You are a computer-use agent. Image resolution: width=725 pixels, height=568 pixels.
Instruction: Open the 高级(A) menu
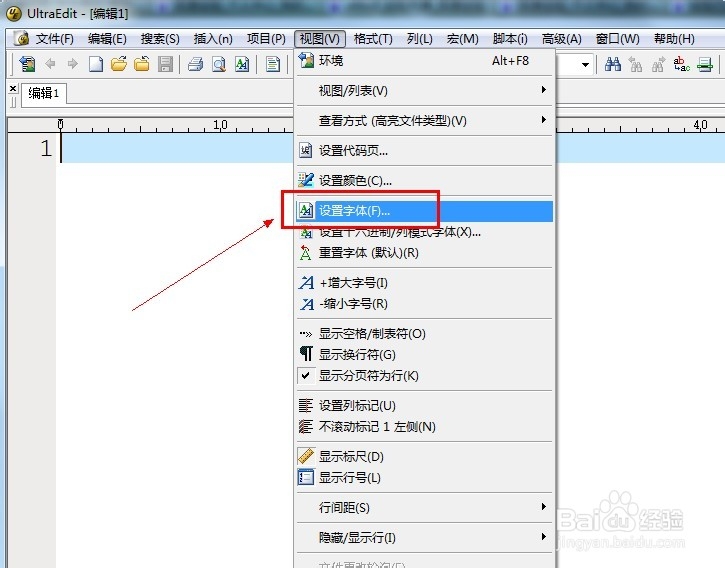561,39
